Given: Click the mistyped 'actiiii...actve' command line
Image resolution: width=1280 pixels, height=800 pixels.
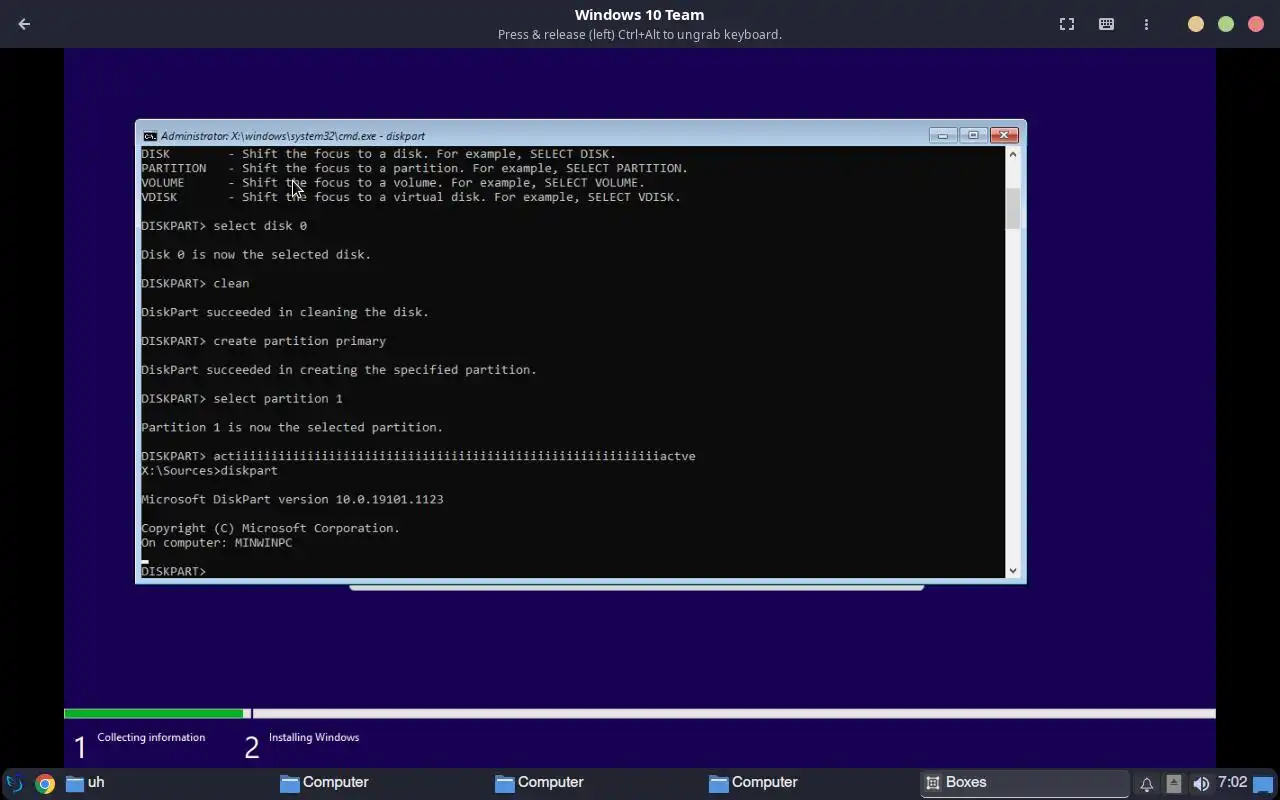Looking at the screenshot, I should tap(418, 456).
